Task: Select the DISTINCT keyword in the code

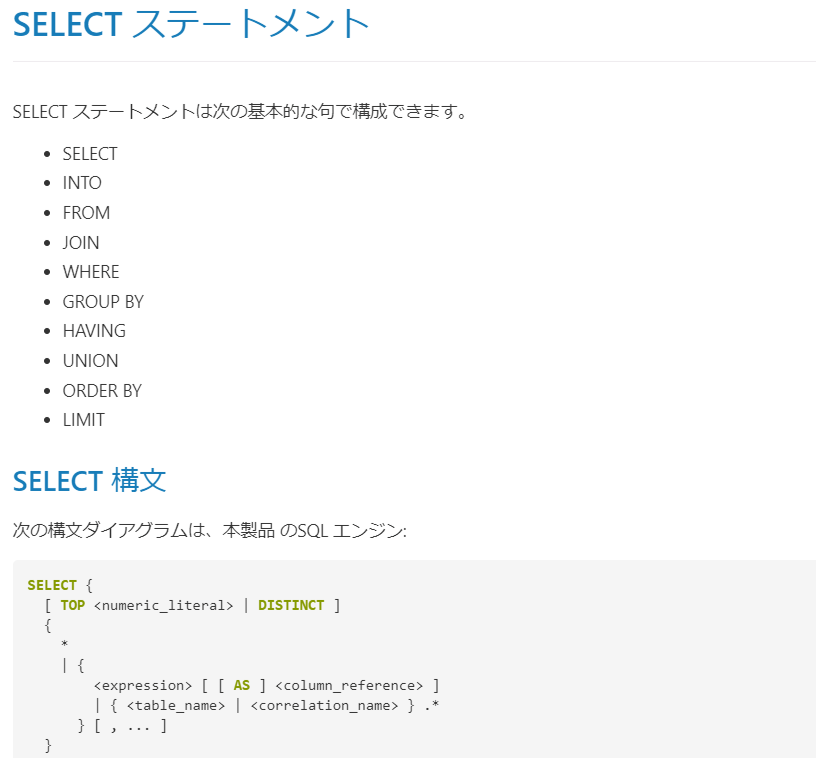Action: (291, 605)
